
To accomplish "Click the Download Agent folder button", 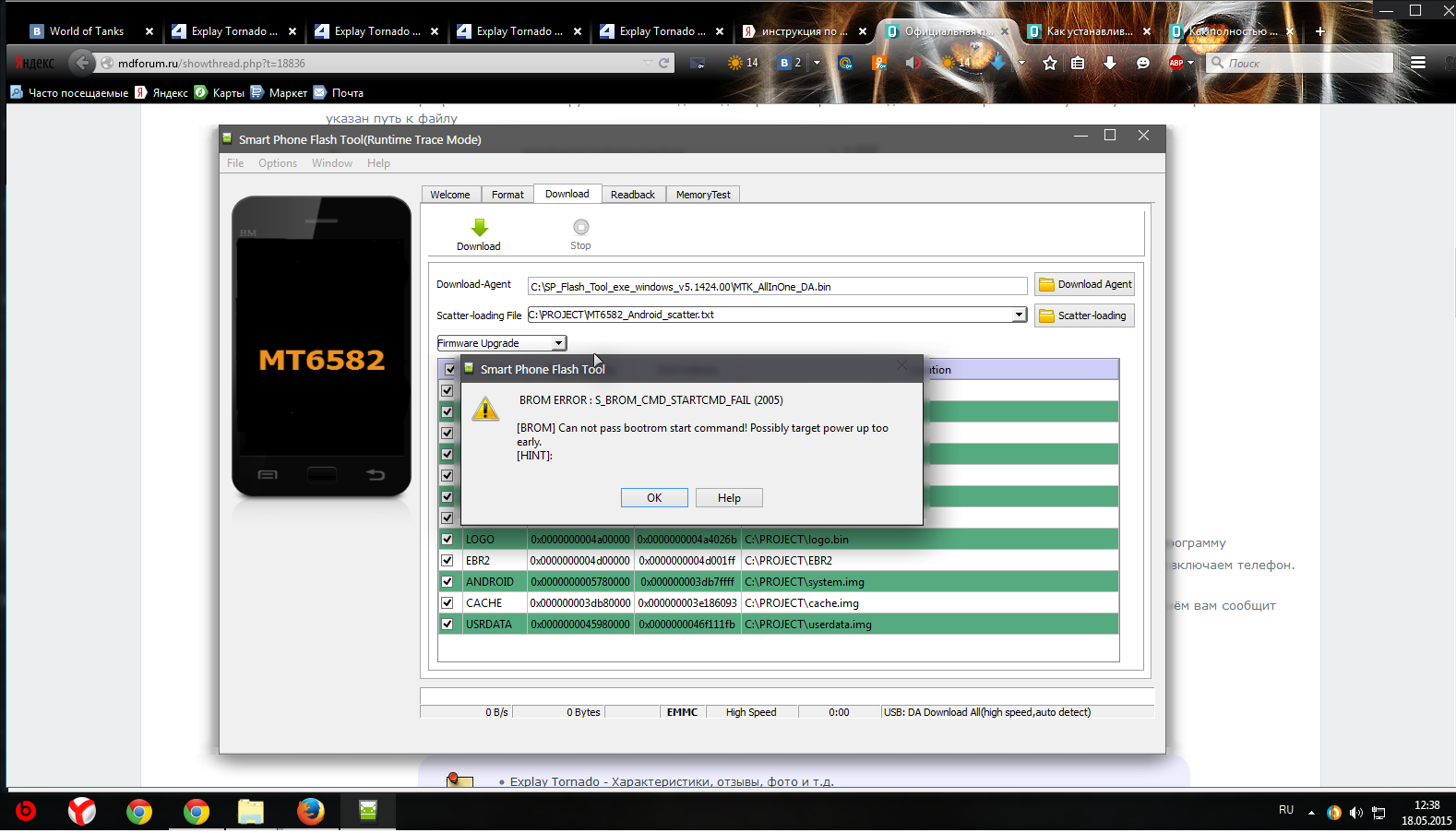I will (x=1084, y=285).
